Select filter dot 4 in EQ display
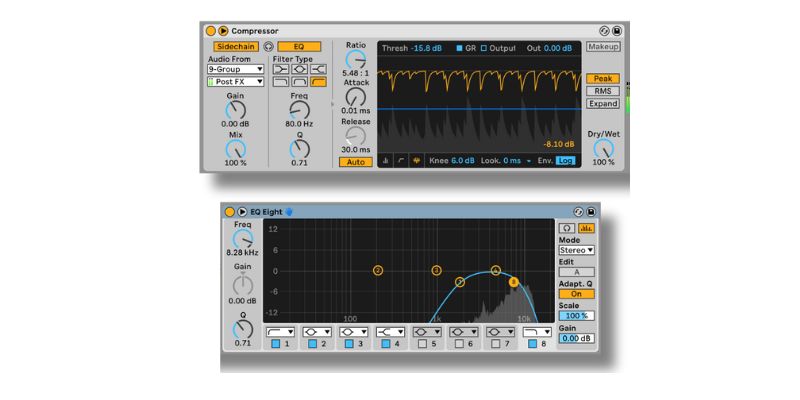Screen dimensions: 800x400 (x=496, y=270)
